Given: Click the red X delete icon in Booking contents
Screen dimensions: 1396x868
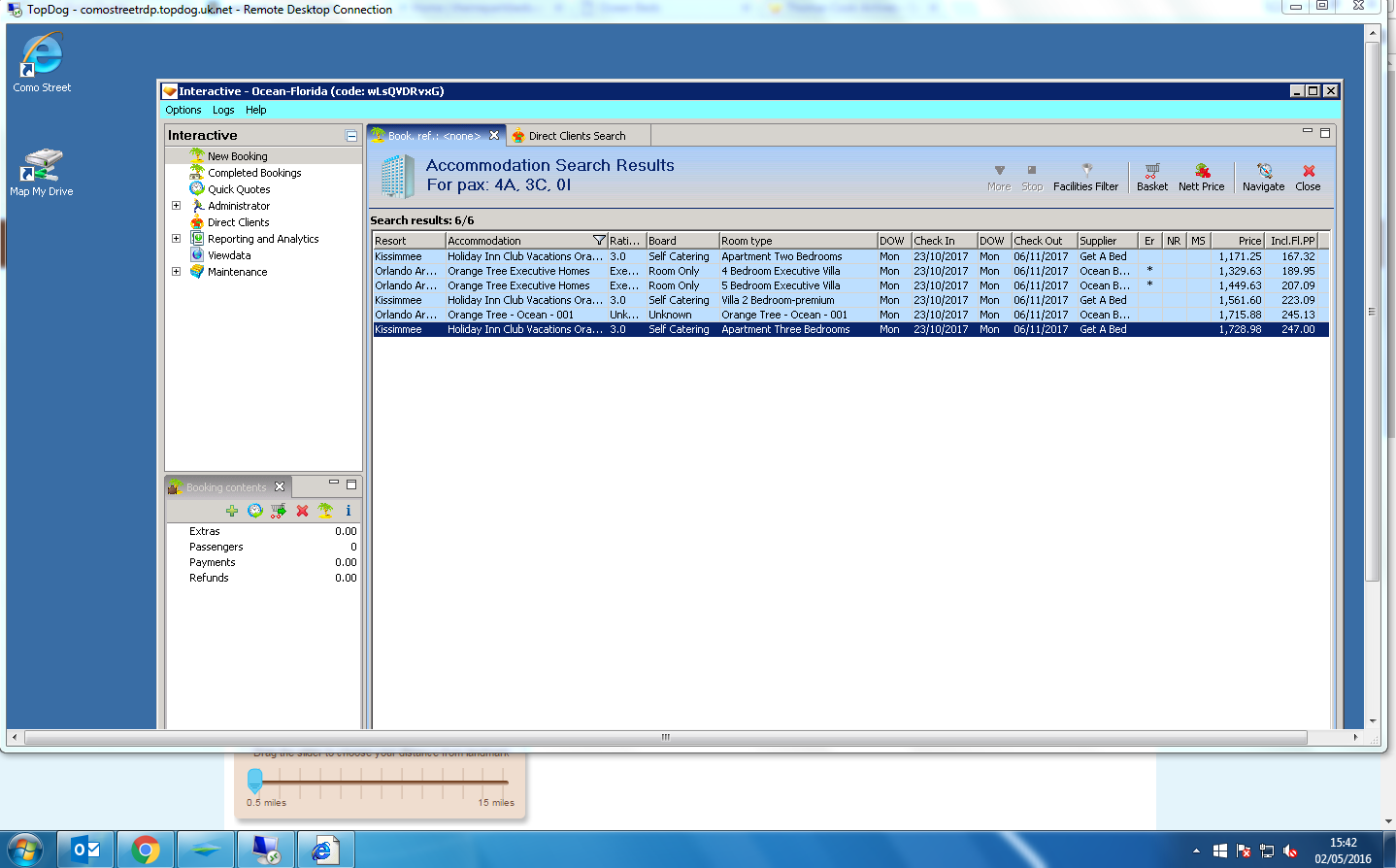Looking at the screenshot, I should 302,511.
